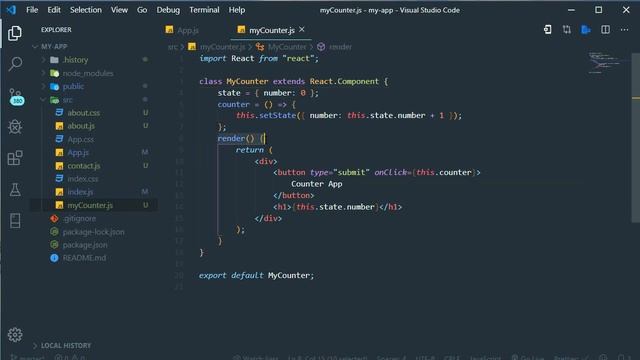
Task: Open the Terminal menu
Action: point(204,10)
